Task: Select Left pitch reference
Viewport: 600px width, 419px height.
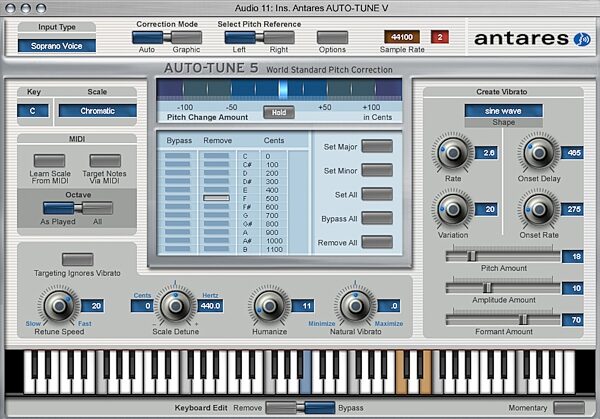Action: 240,37
